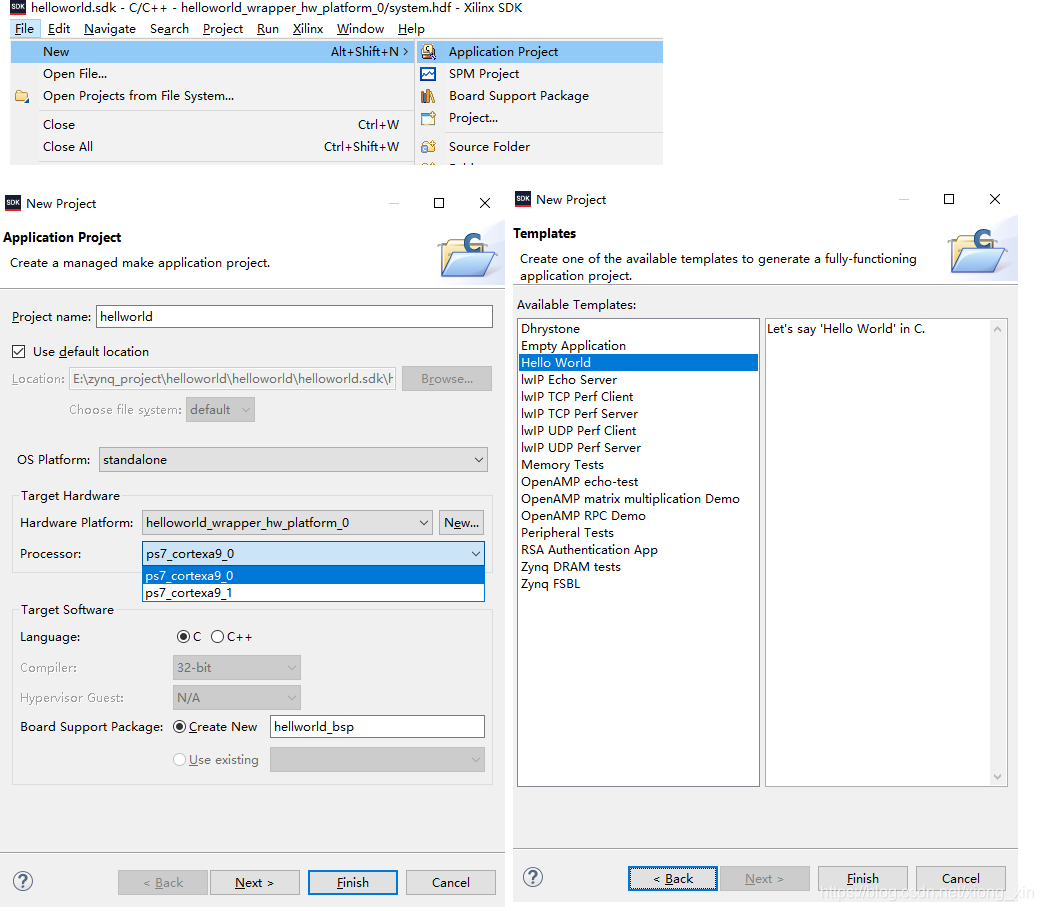The height and width of the screenshot is (911, 1043).
Task: Choose ps7_cortexa9_0 from processor list
Action: coord(313,576)
